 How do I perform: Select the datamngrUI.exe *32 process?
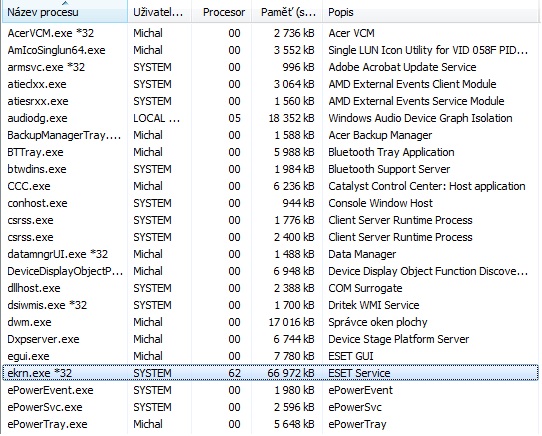coord(271,254)
